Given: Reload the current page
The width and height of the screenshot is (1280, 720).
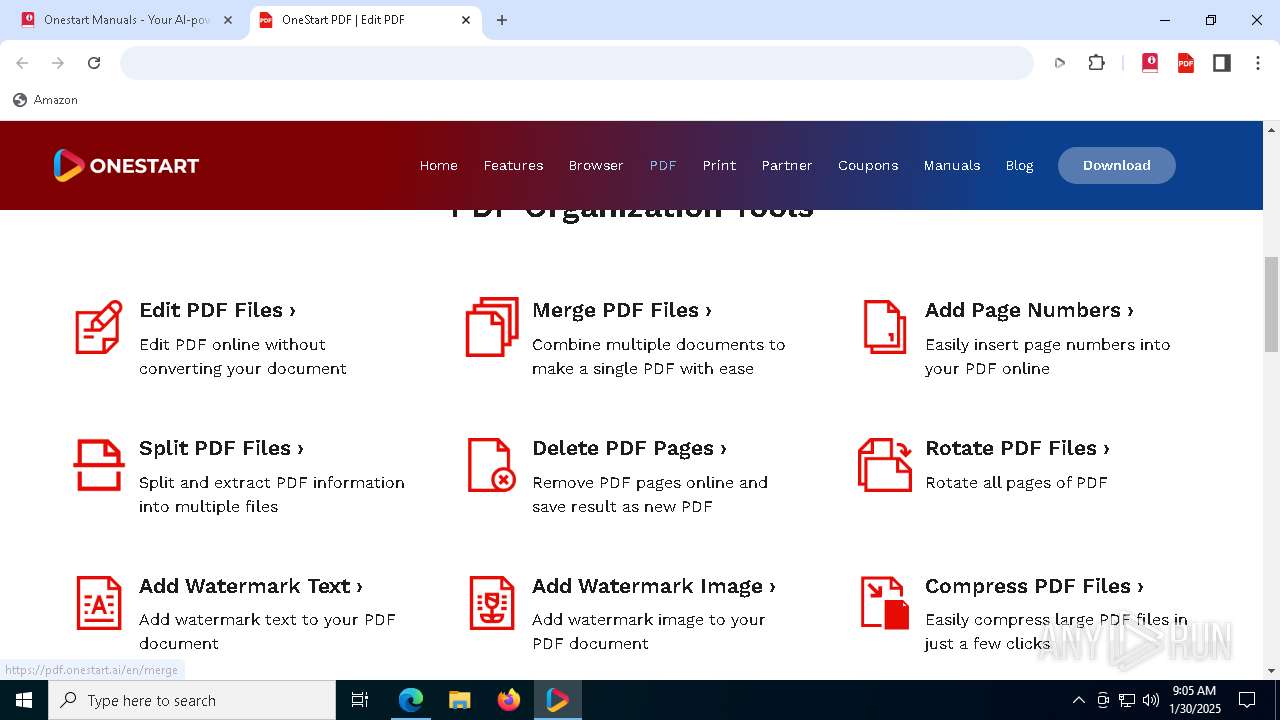Looking at the screenshot, I should pos(94,63).
